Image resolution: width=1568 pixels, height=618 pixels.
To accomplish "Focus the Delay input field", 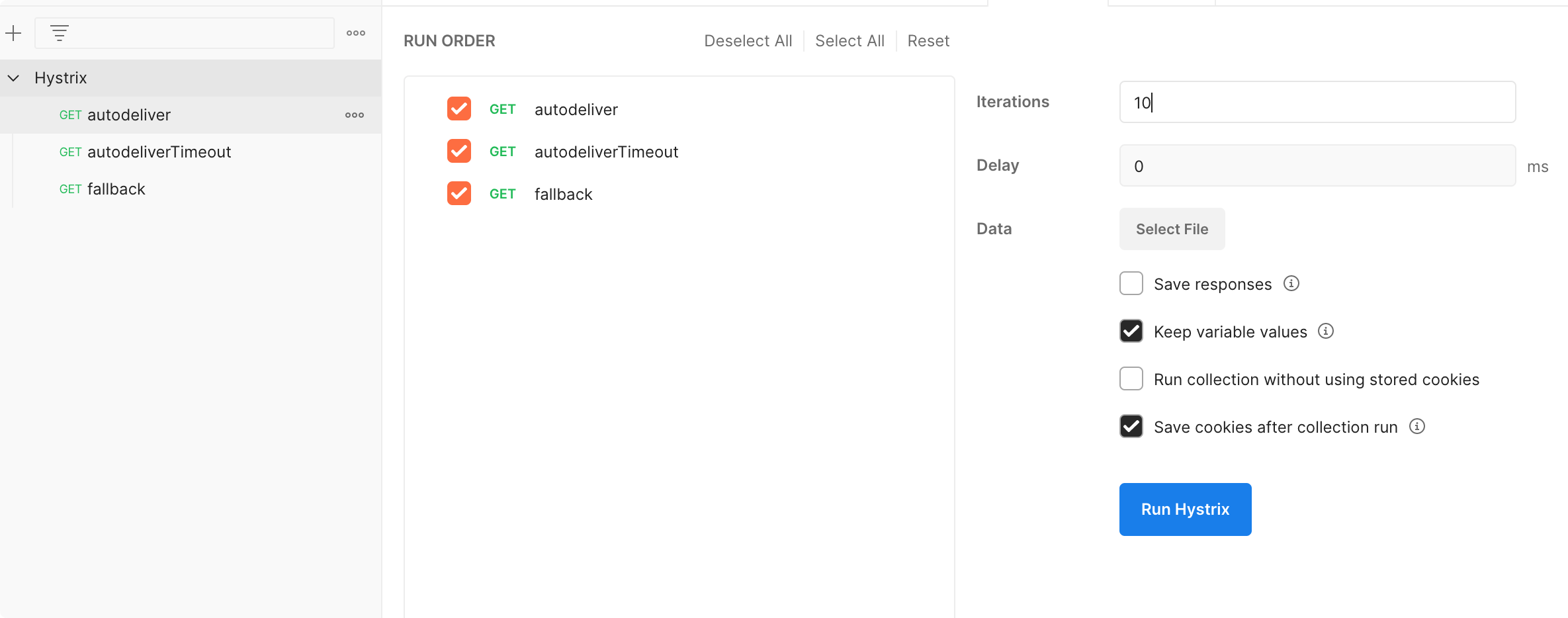I will point(1317,165).
